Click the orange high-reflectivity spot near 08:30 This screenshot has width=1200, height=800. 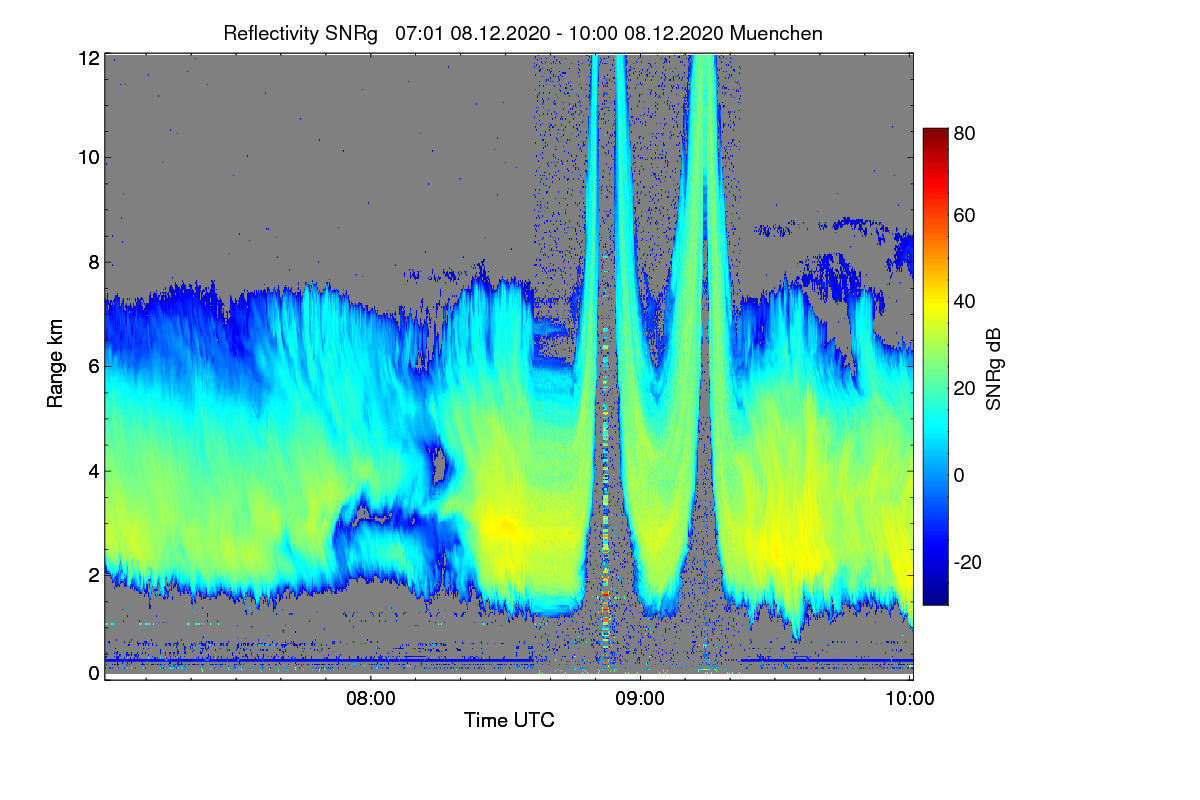pyautogui.click(x=503, y=526)
